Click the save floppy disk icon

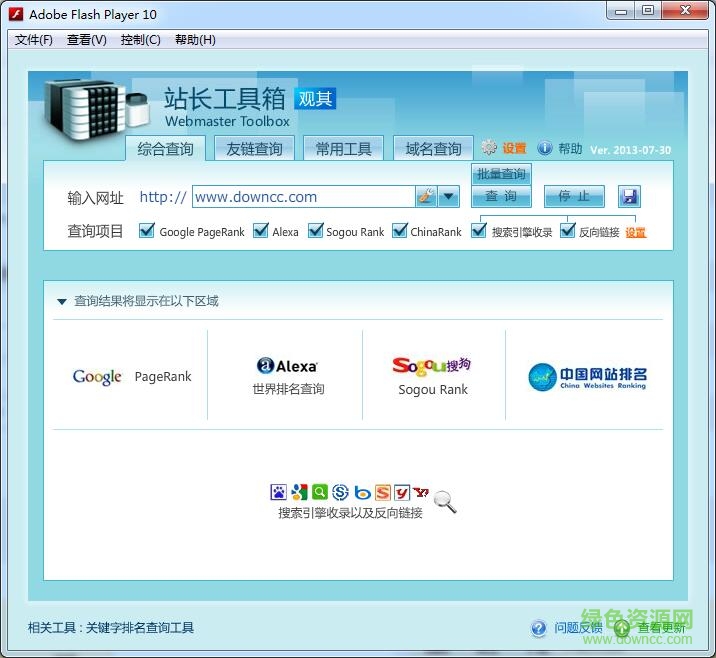(629, 197)
